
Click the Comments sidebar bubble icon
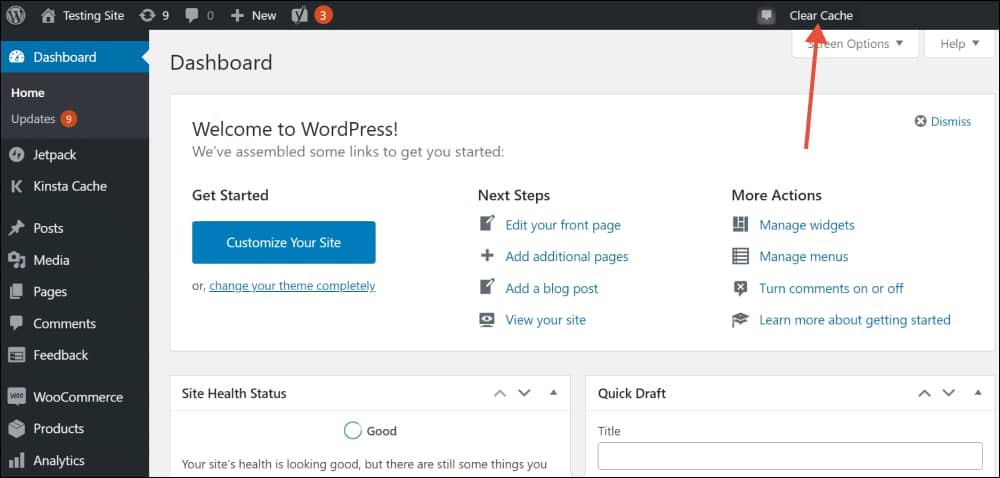coord(17,323)
